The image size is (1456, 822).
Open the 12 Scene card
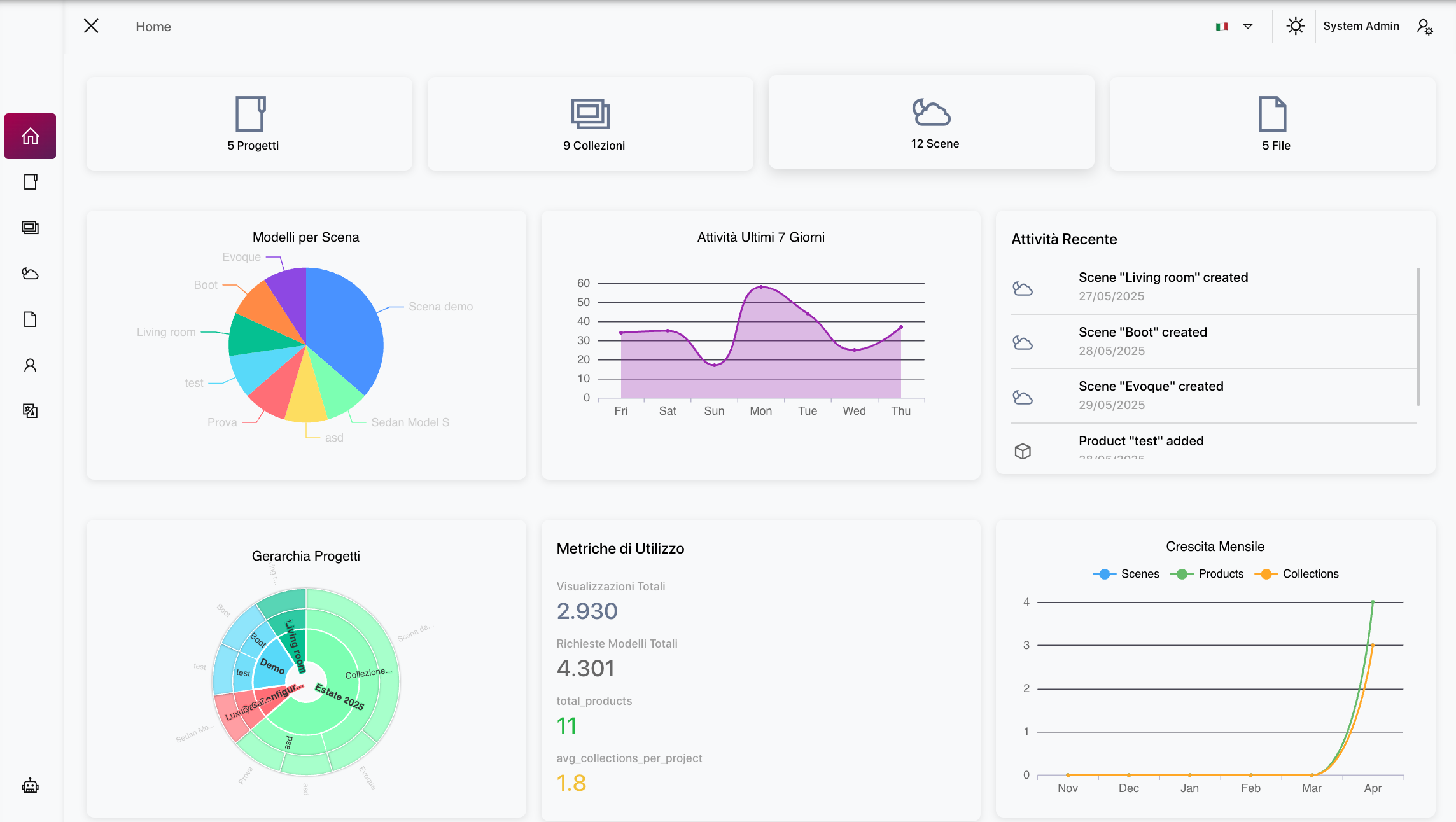point(931,122)
